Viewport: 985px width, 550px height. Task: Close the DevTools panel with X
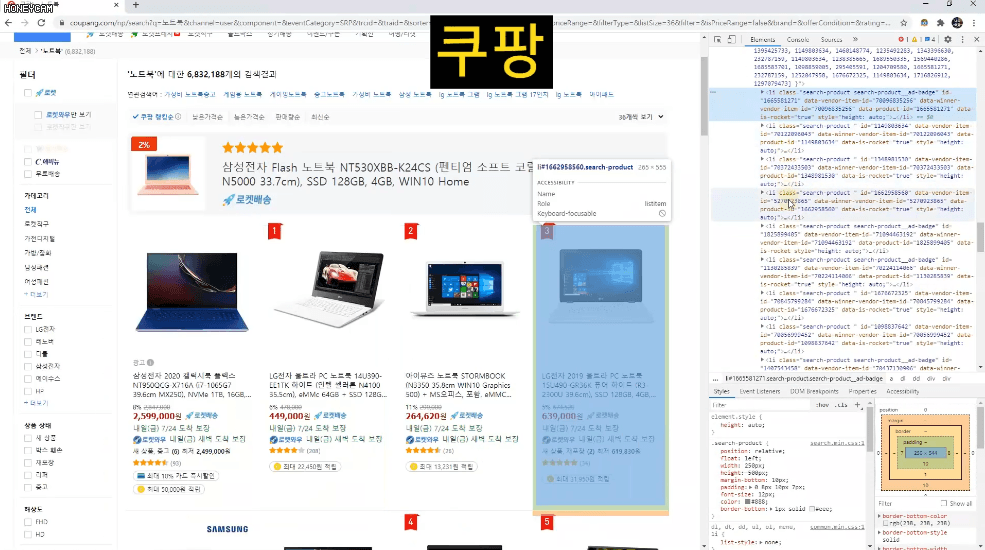976,40
